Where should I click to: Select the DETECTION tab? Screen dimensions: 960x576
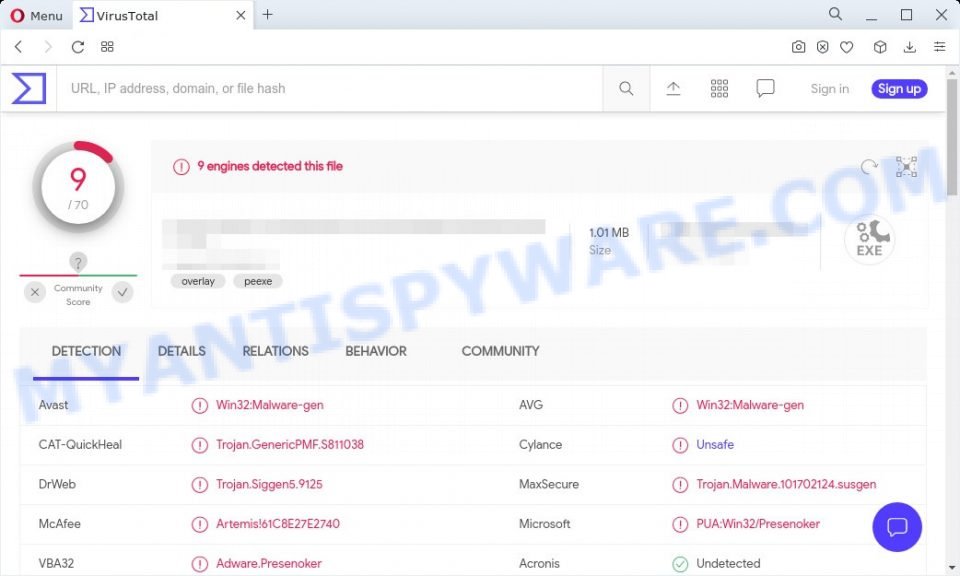pyautogui.click(x=86, y=351)
